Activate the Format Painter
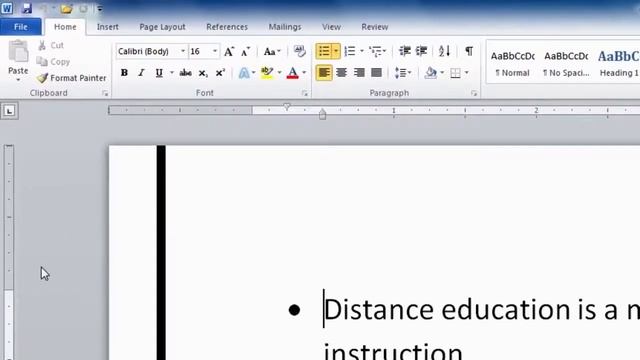This screenshot has height=360, width=640. (x=71, y=78)
